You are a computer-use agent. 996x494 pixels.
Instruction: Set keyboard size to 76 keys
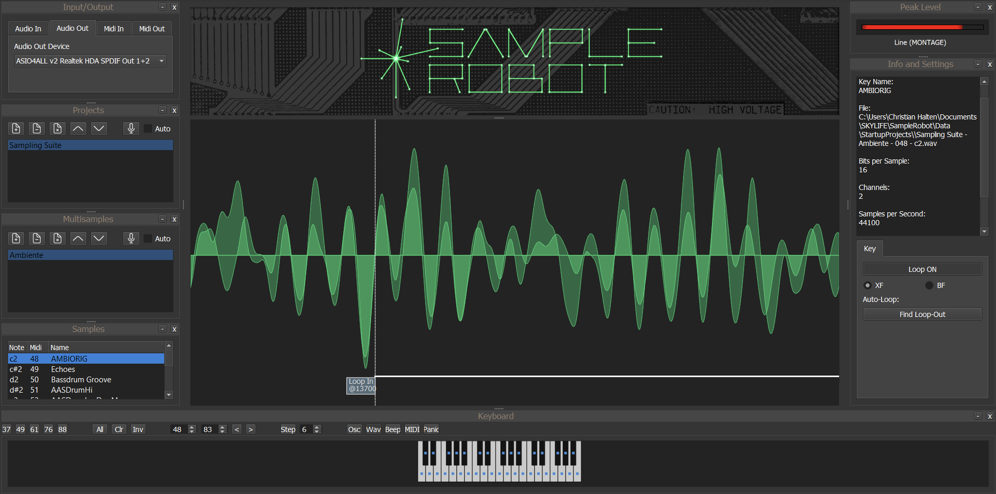click(x=48, y=429)
